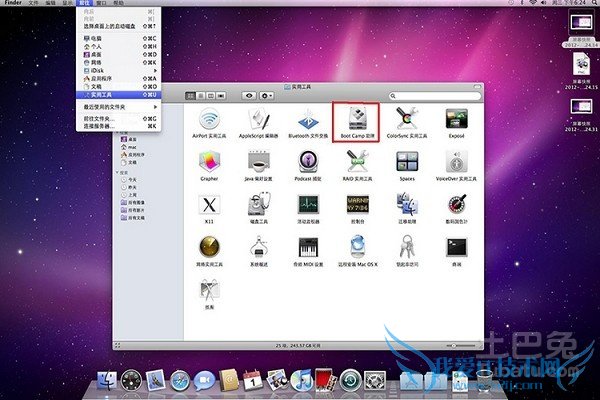Switch Finder to column view

pyautogui.click(x=210, y=96)
